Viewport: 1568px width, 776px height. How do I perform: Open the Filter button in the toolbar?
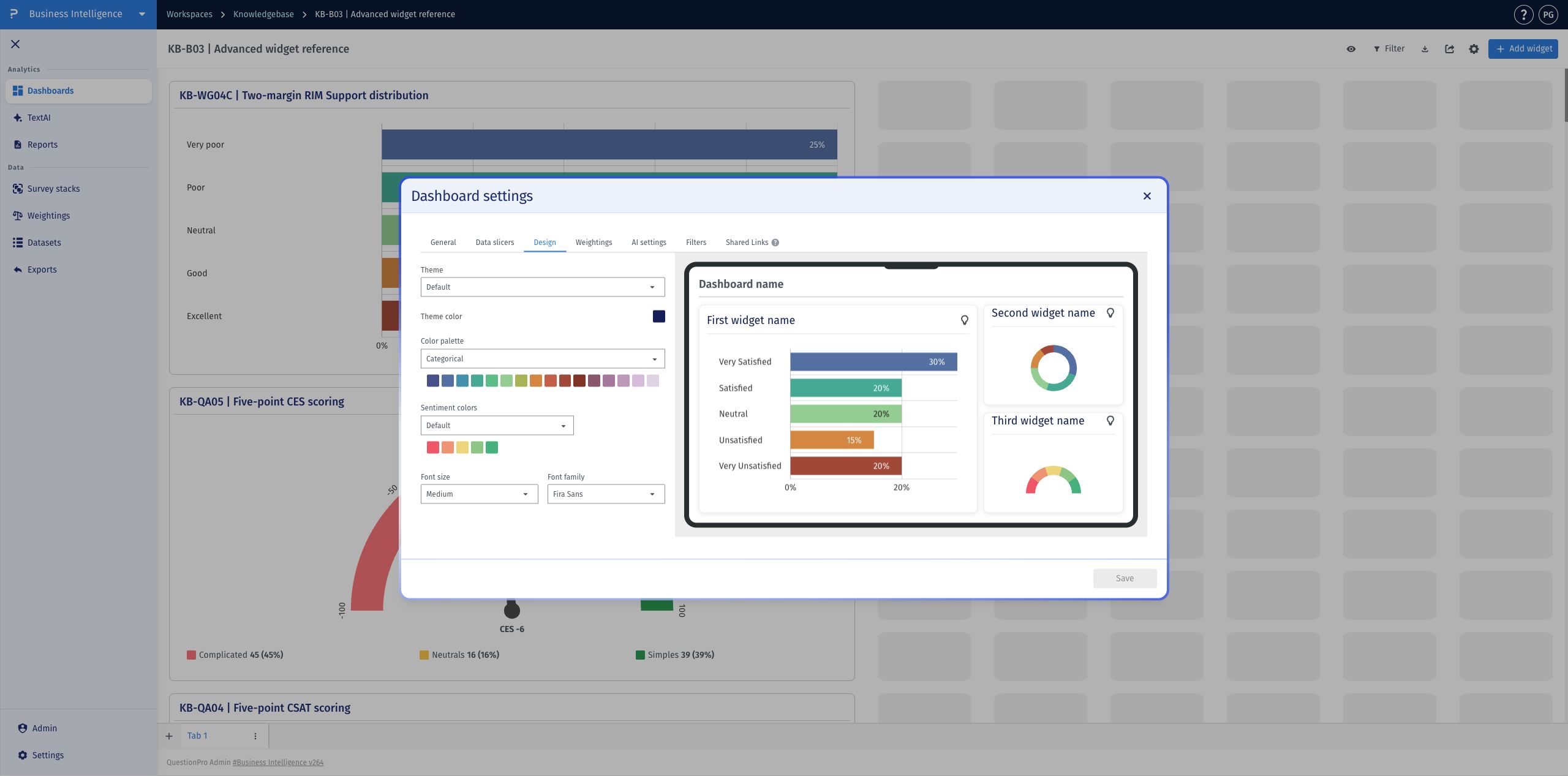(x=1388, y=49)
